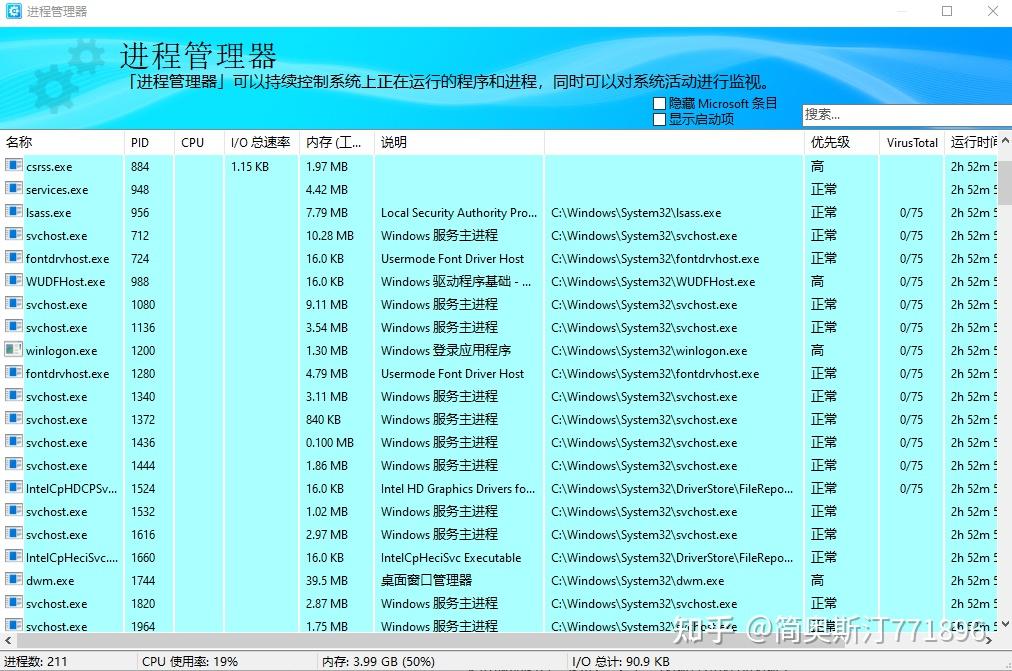The width and height of the screenshot is (1012, 671).
Task: Click vertical scrollbar up arrow
Action: pyautogui.click(x=1006, y=140)
